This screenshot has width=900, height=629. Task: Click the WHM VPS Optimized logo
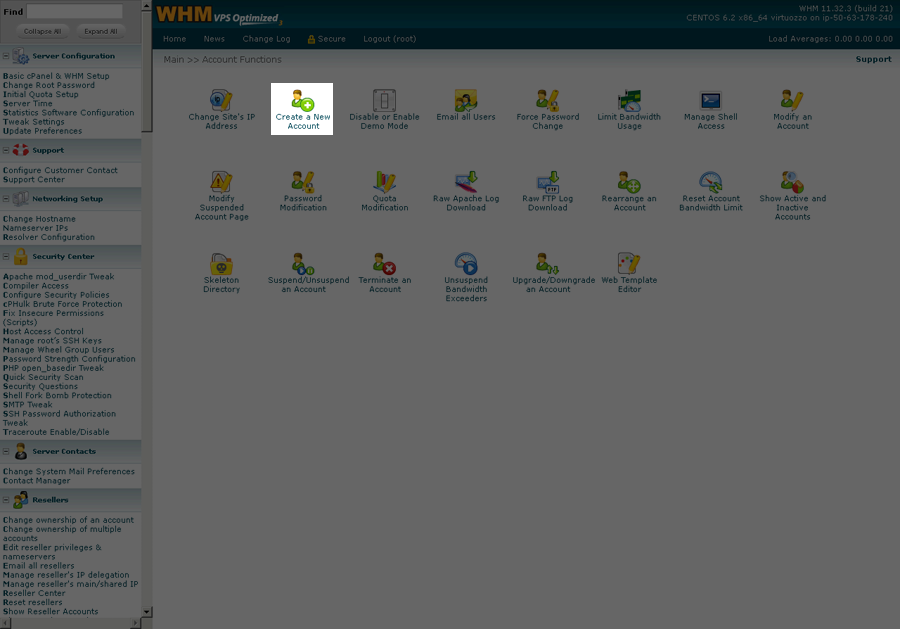tap(219, 14)
